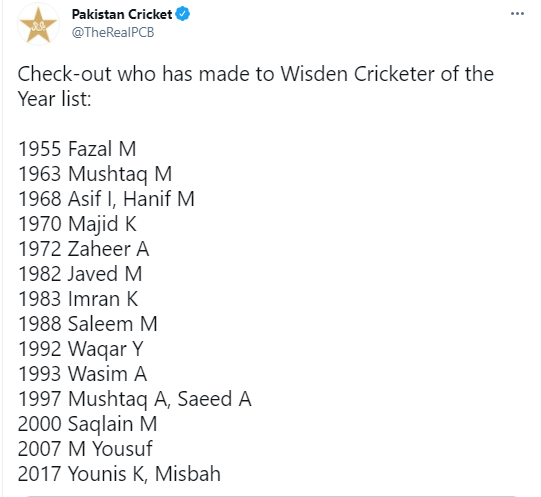The width and height of the screenshot is (541, 497).
Task: Open the @TheRealPCB handle link
Action: tap(113, 32)
